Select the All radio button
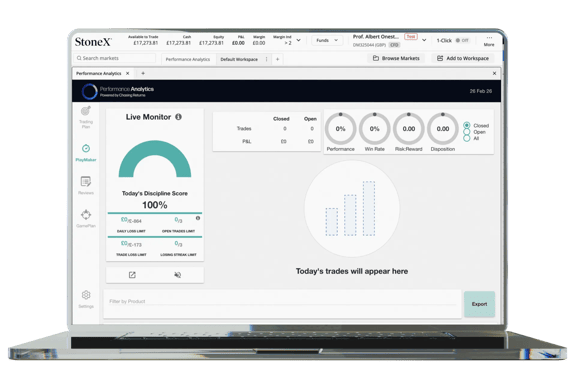 click(x=467, y=138)
